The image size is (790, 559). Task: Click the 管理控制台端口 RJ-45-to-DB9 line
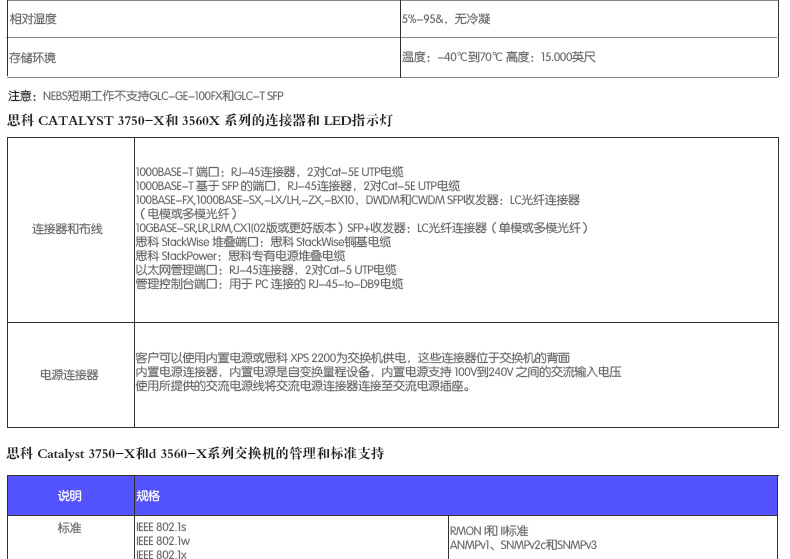[x=269, y=284]
